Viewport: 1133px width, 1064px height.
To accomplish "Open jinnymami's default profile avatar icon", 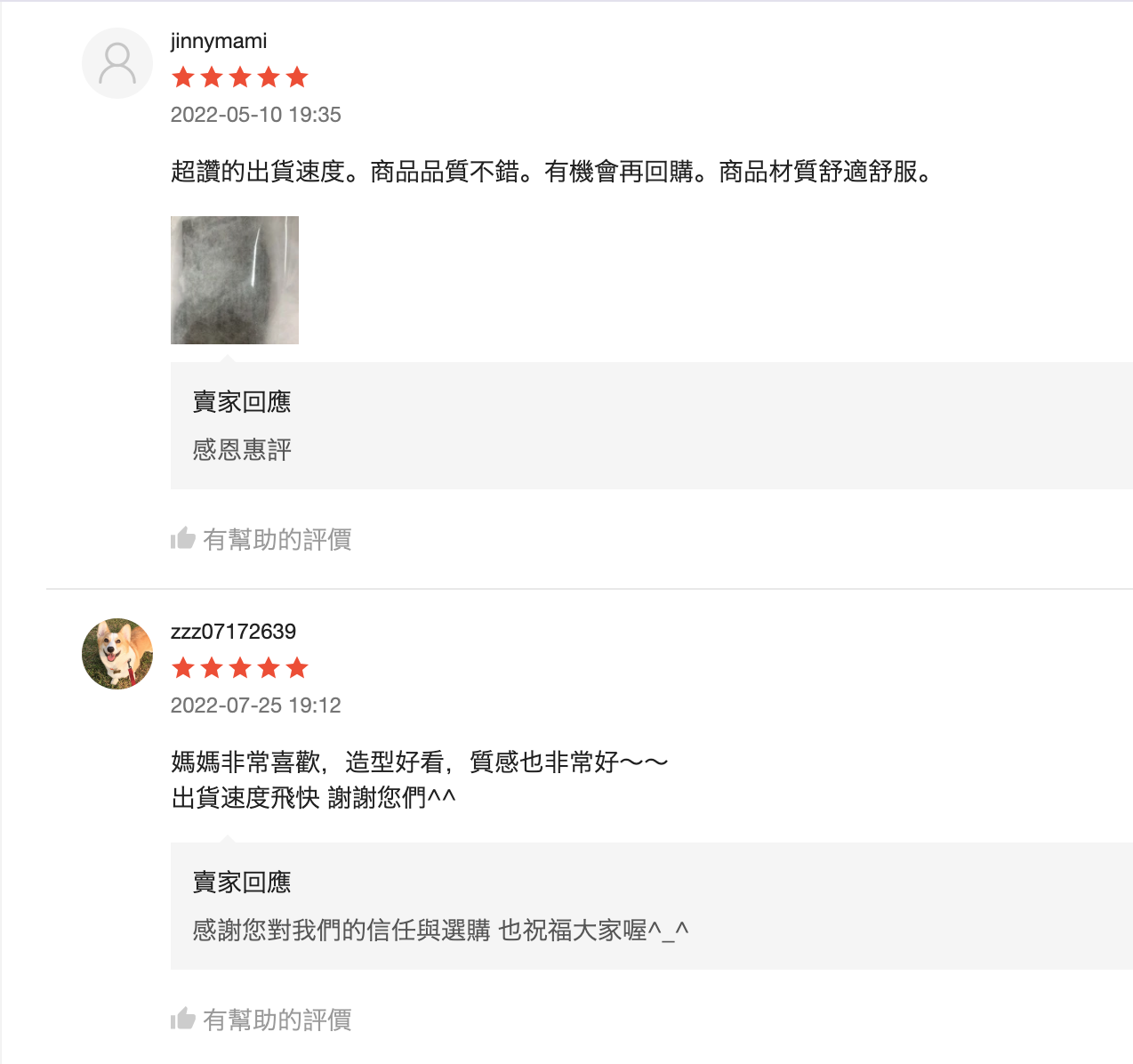I will tap(117, 62).
